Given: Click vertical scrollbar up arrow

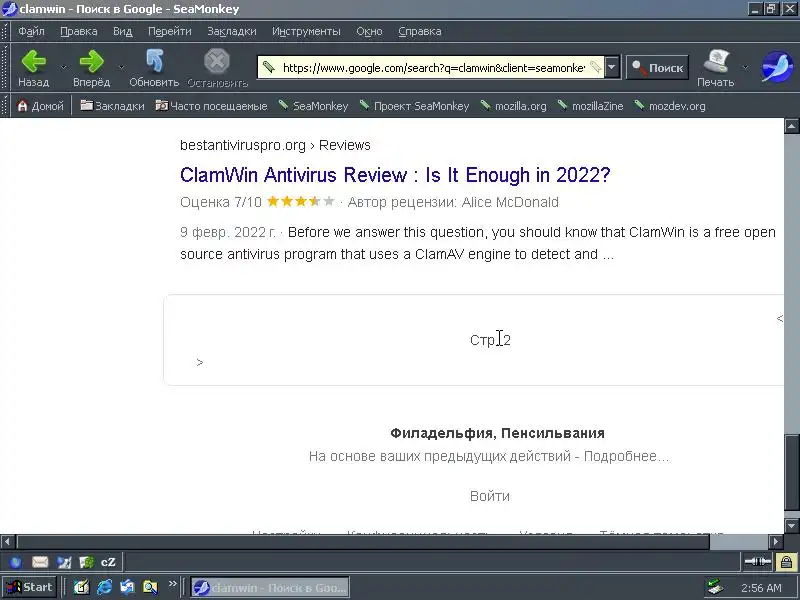Looking at the screenshot, I should point(791,126).
